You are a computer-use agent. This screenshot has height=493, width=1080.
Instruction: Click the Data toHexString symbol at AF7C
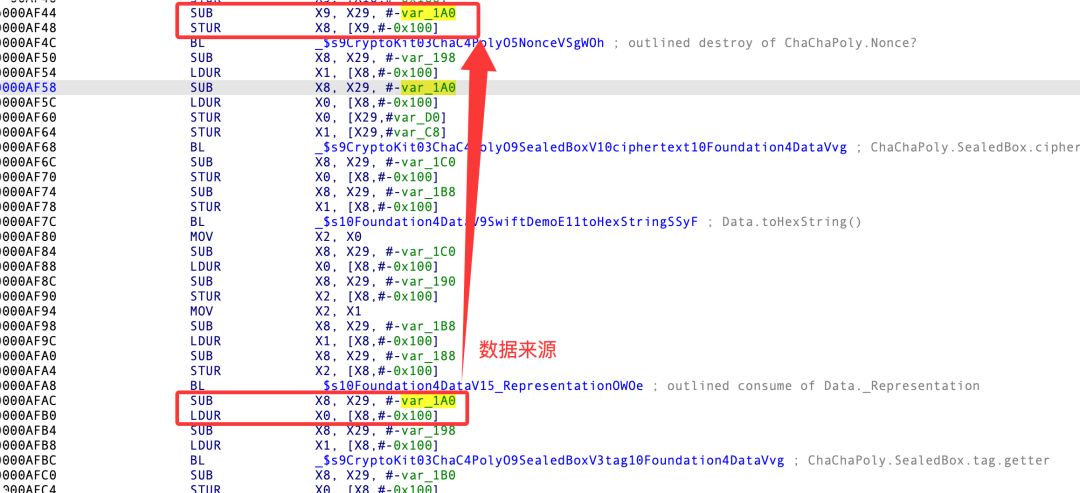tap(506, 222)
